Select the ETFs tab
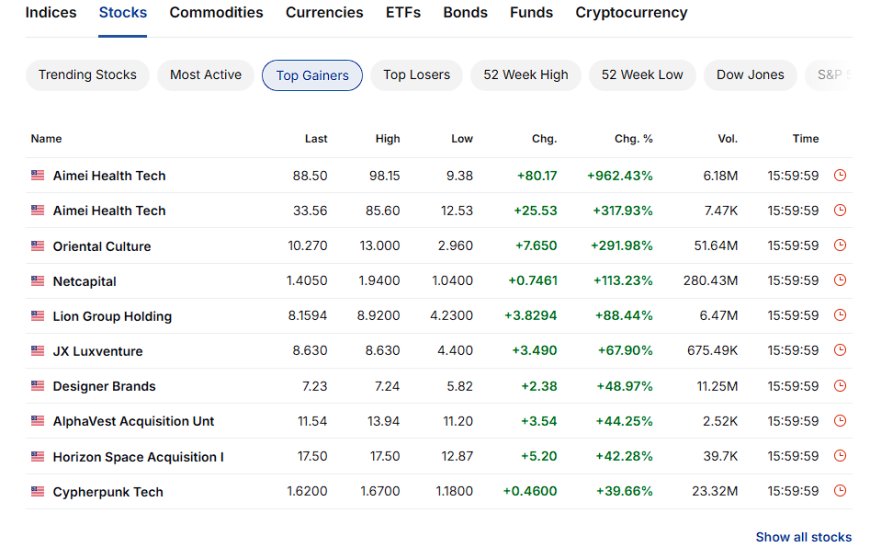This screenshot has width=870, height=559. [403, 12]
